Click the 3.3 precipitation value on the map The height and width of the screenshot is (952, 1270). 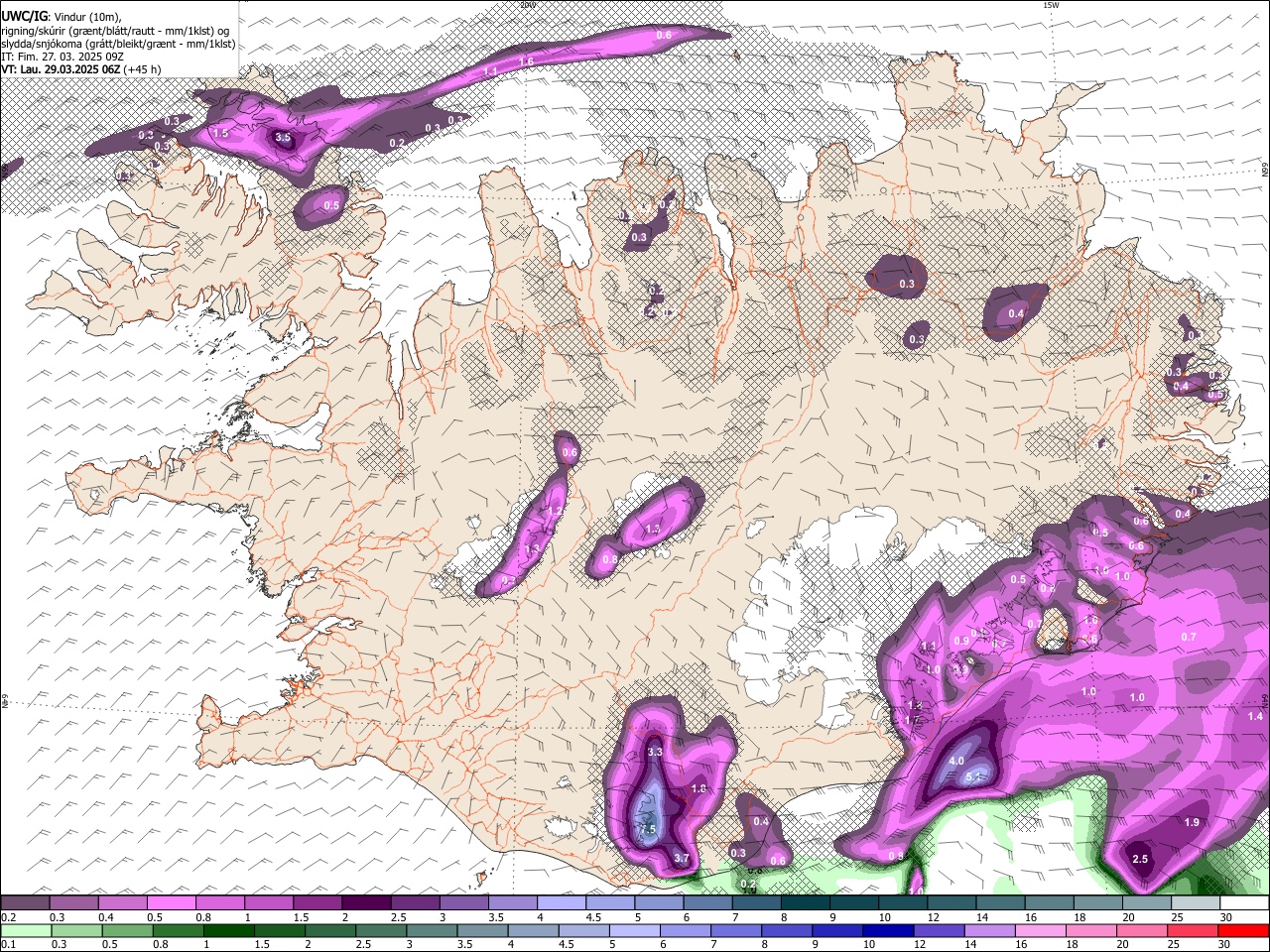click(655, 752)
